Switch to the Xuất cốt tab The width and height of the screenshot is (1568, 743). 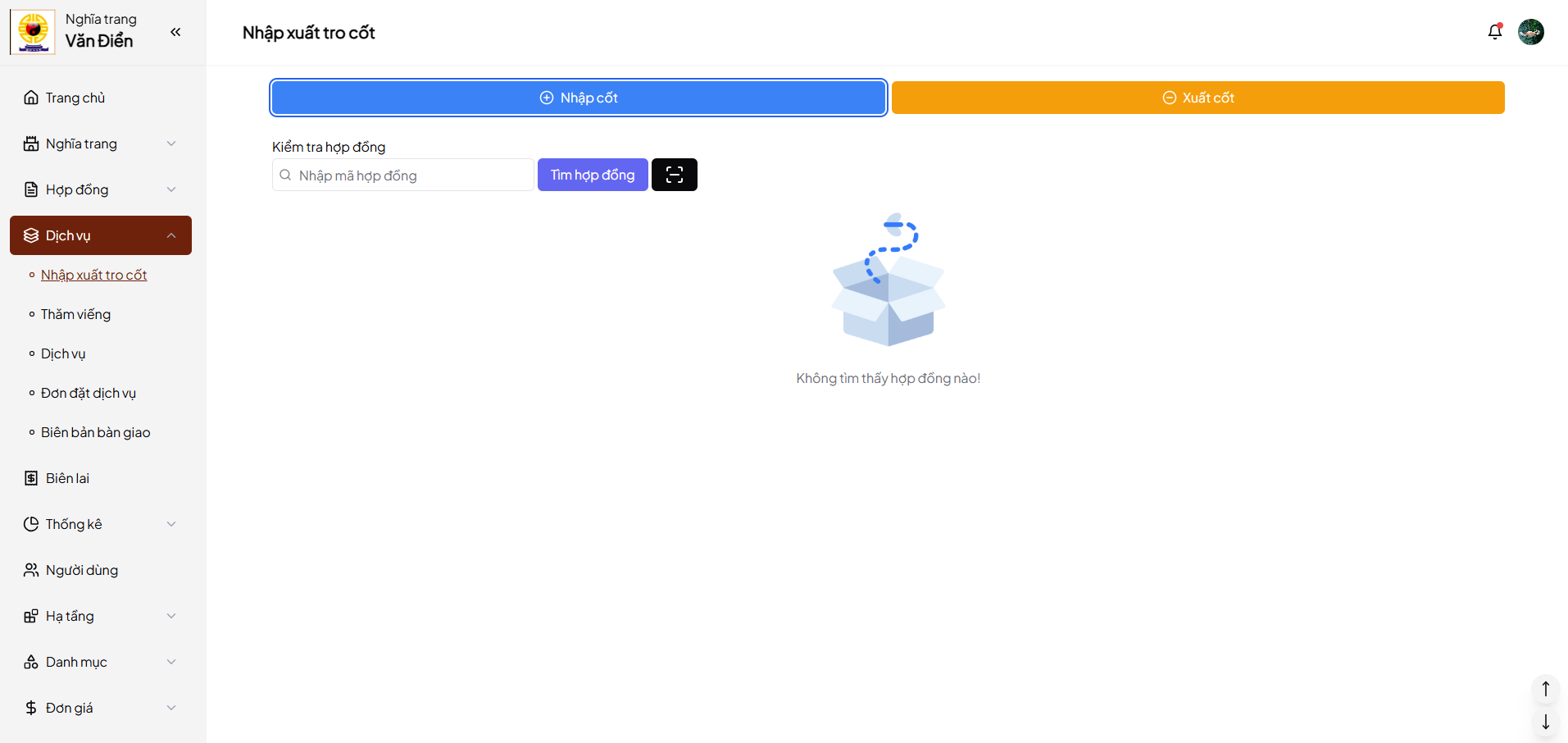1198,98
